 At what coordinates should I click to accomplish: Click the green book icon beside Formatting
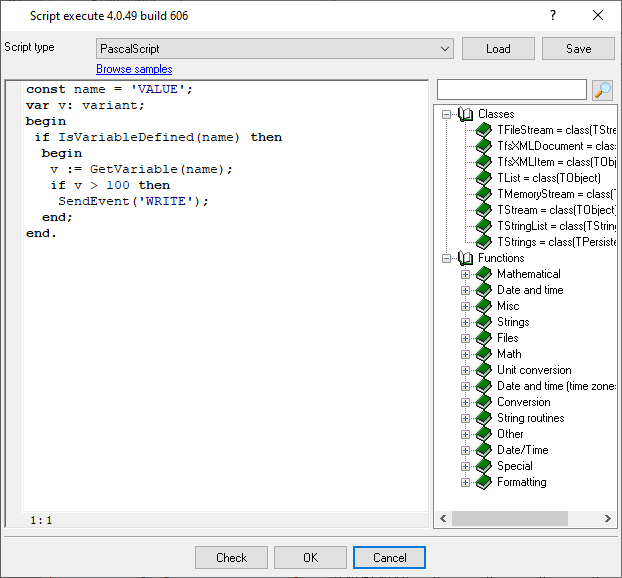[485, 482]
